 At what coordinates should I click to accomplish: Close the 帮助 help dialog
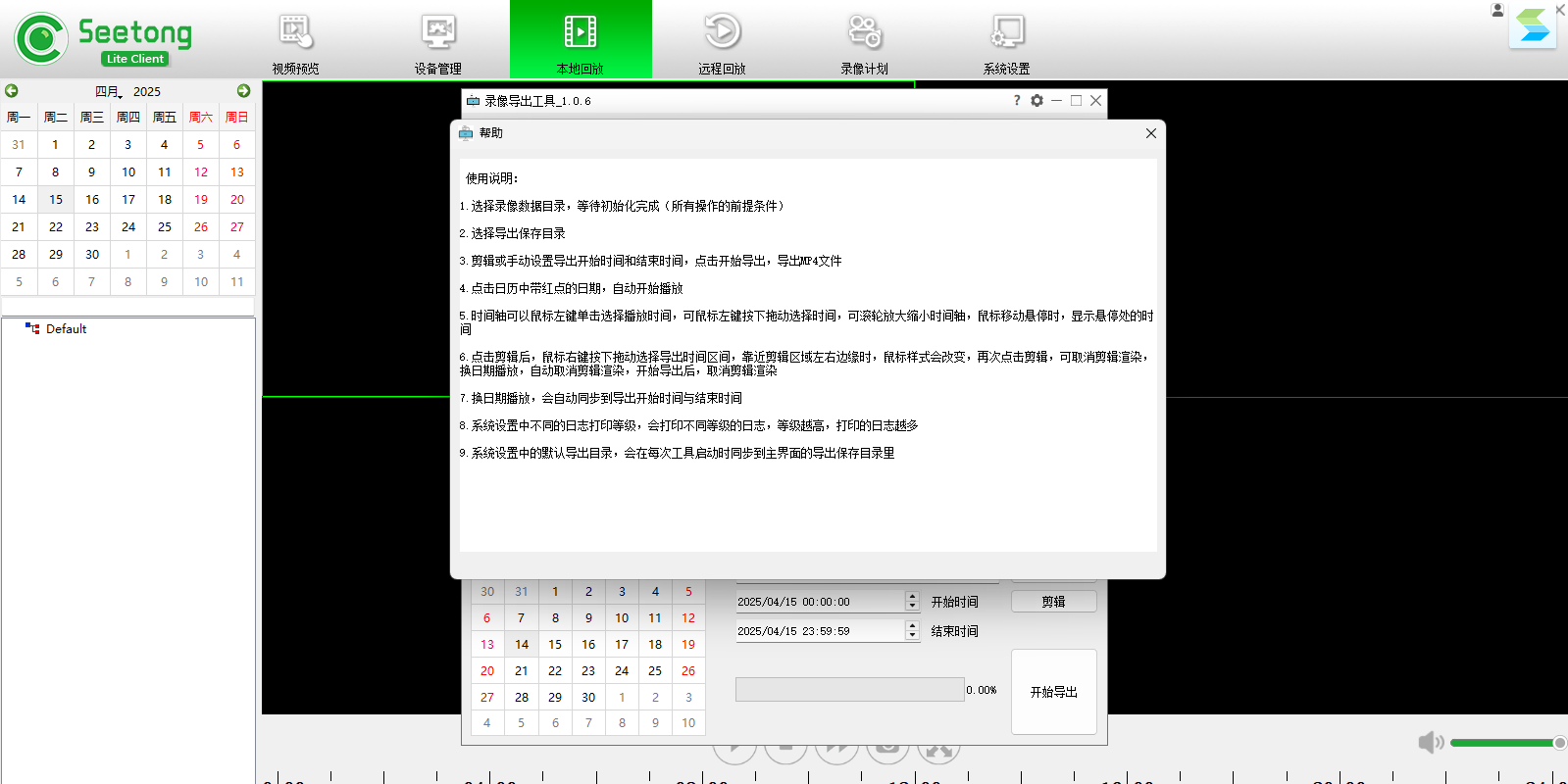point(1151,133)
